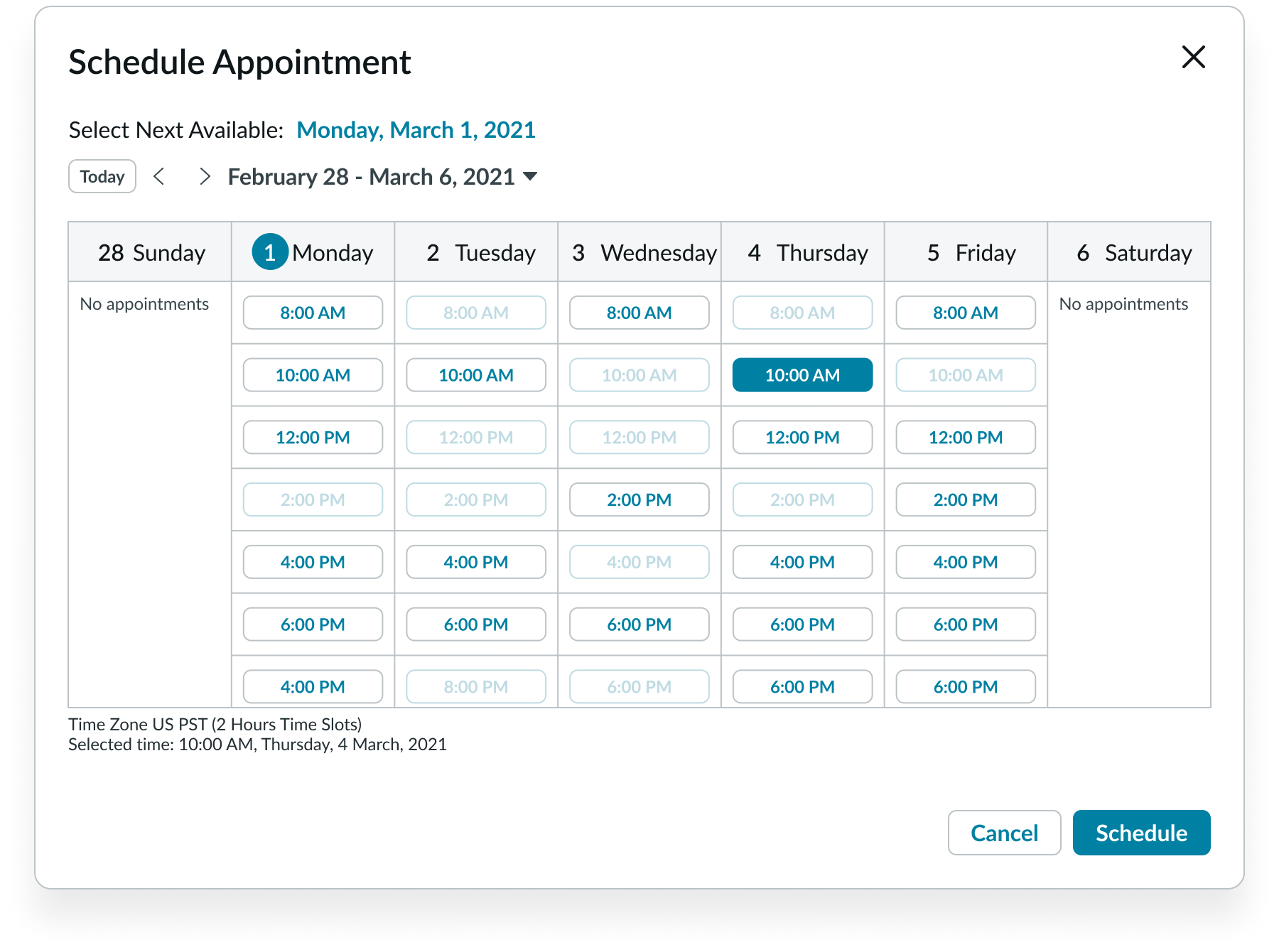
Task: Select 8:00 AM on Monday
Action: pyautogui.click(x=313, y=313)
